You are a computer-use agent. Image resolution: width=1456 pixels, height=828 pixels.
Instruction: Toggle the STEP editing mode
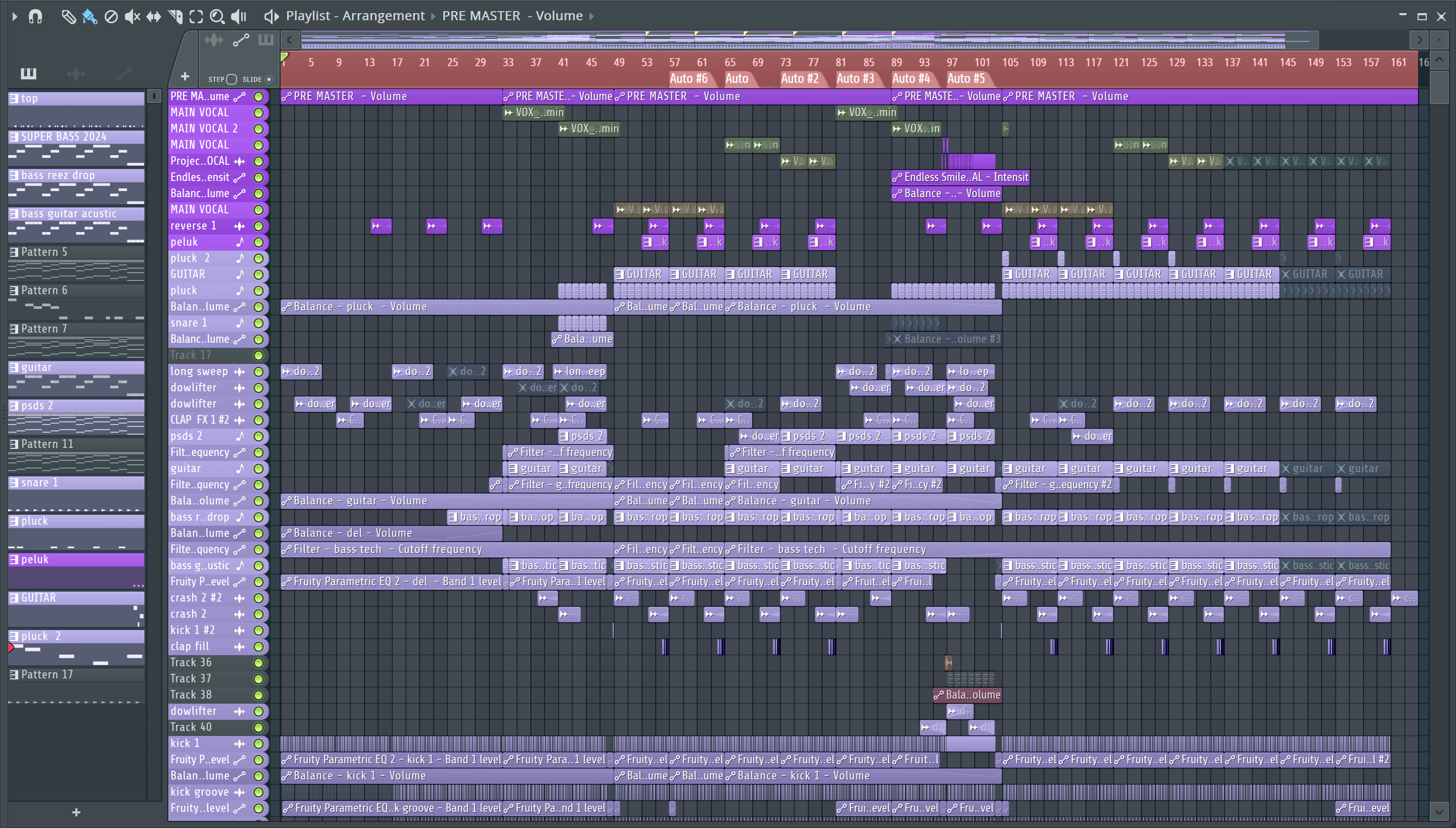[x=232, y=79]
